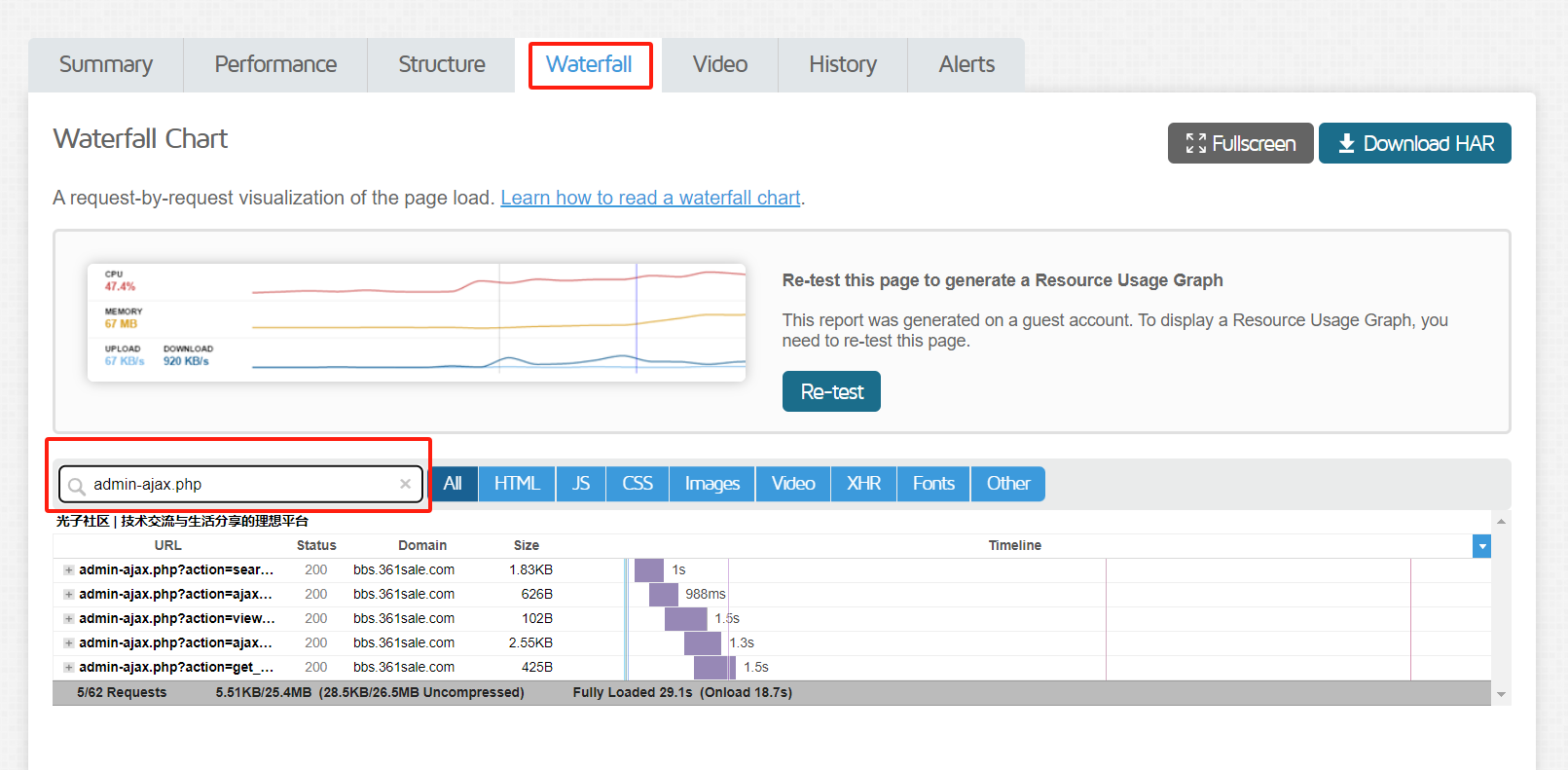The height and width of the screenshot is (770, 1568).
Task: Expand the admin-ajax.php?action=sear... row
Action: (68, 569)
